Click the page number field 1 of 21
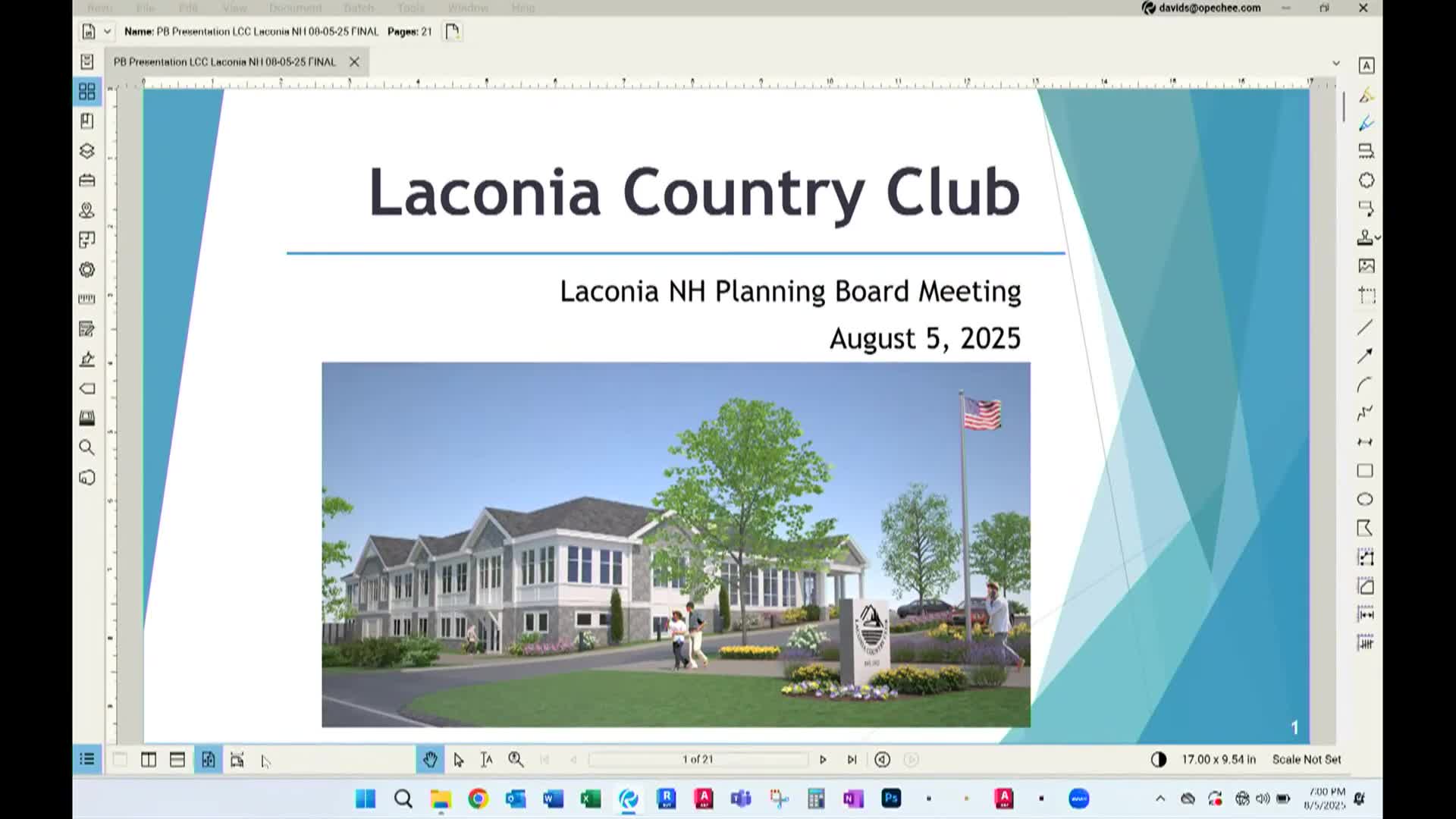Viewport: 1456px width, 819px height. coord(698,759)
